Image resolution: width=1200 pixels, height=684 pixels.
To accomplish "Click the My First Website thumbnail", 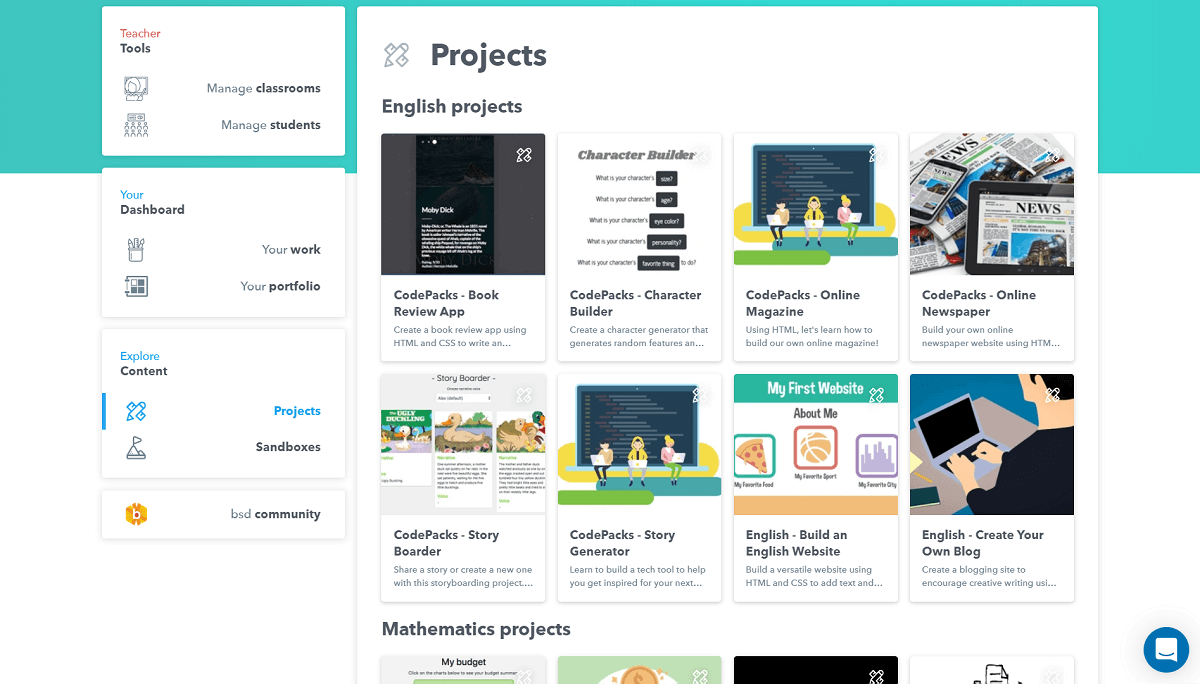I will coord(815,444).
